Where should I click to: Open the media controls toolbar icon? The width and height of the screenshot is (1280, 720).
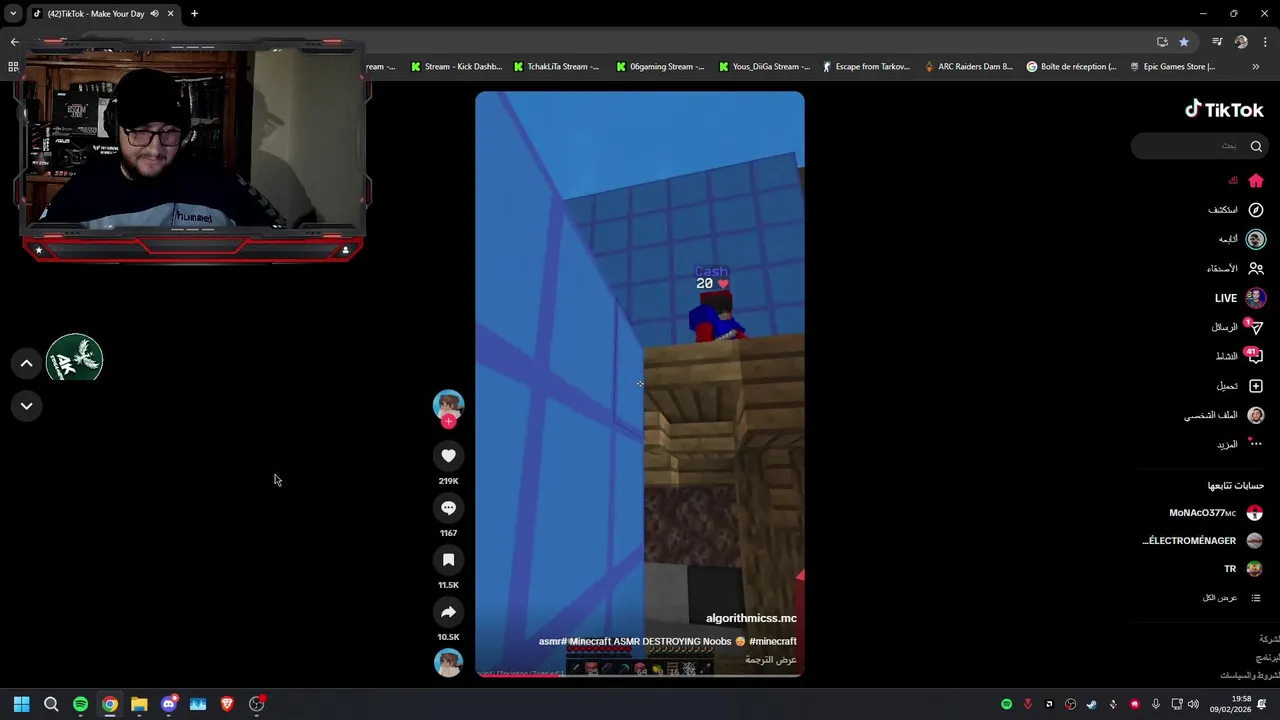(x=1217, y=42)
